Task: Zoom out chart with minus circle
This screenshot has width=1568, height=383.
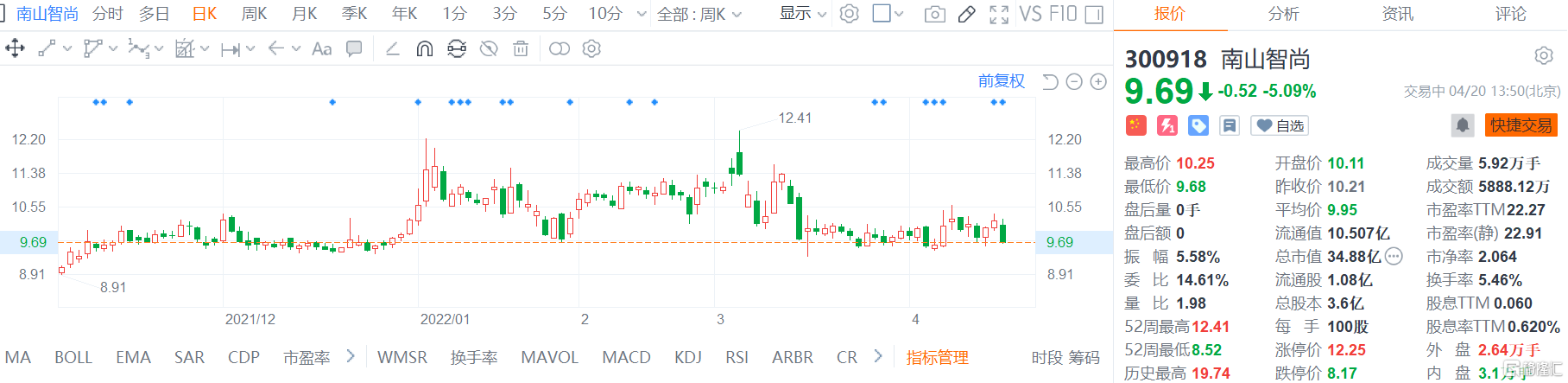Action: point(1074,81)
